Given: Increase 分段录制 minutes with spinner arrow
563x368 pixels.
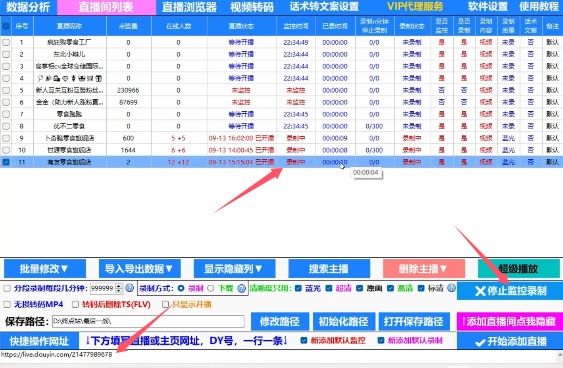Looking at the screenshot, I should 119,286.
